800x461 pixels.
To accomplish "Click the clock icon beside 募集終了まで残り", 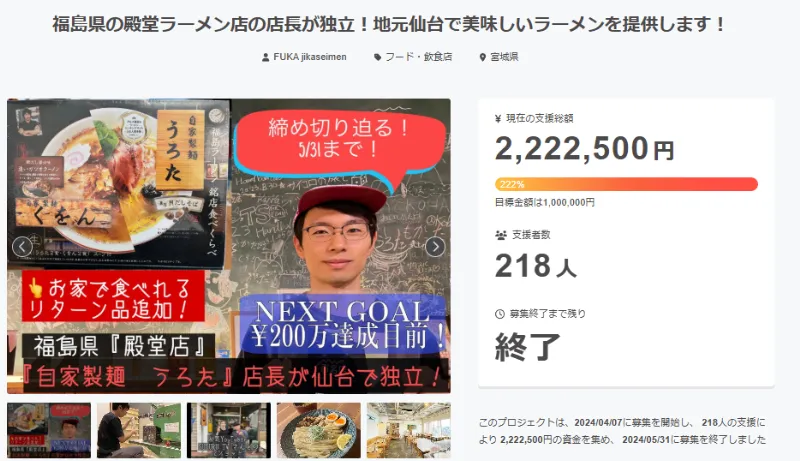I will click(500, 314).
